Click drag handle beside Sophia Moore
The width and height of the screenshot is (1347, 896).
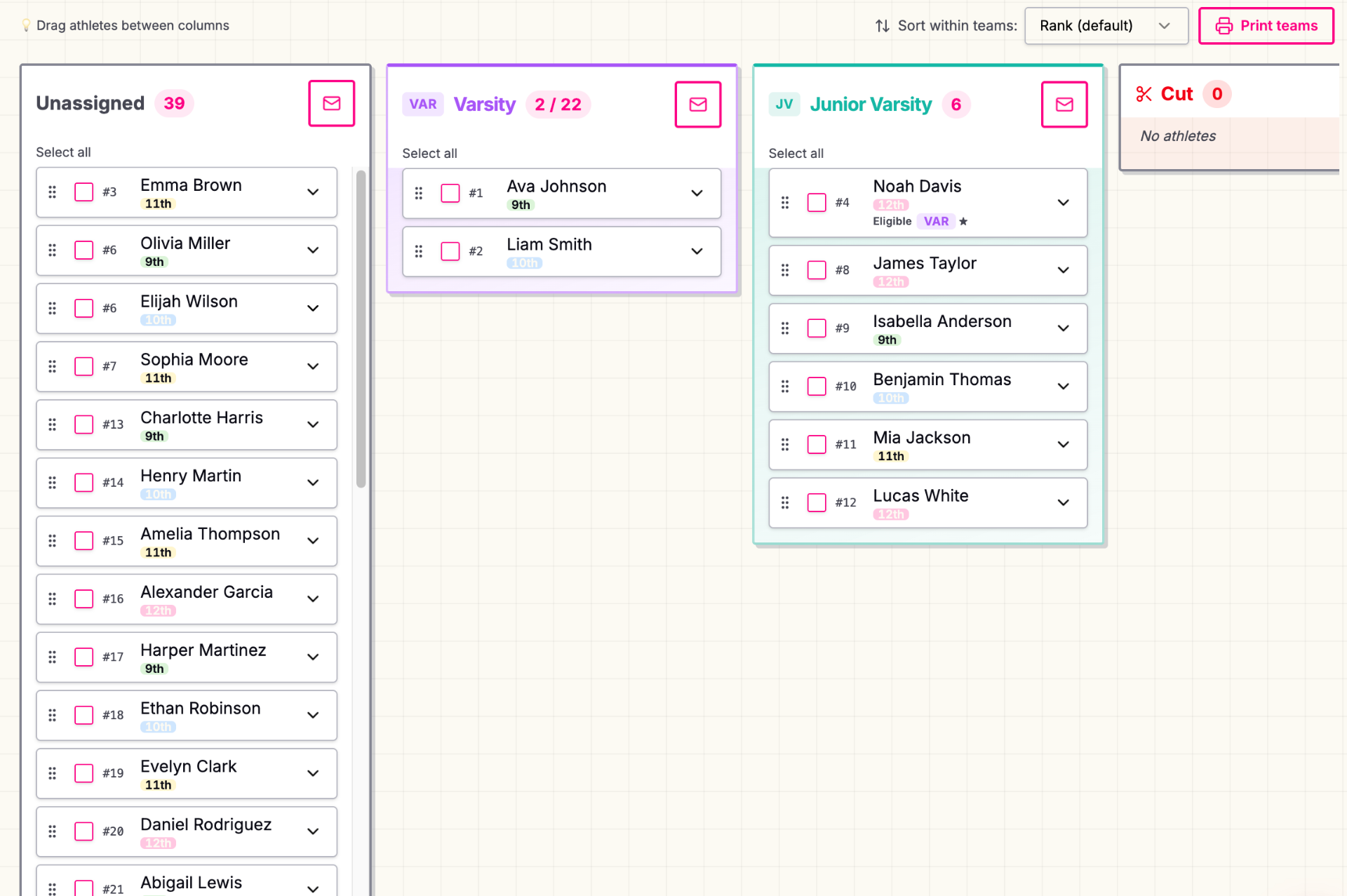tap(52, 366)
